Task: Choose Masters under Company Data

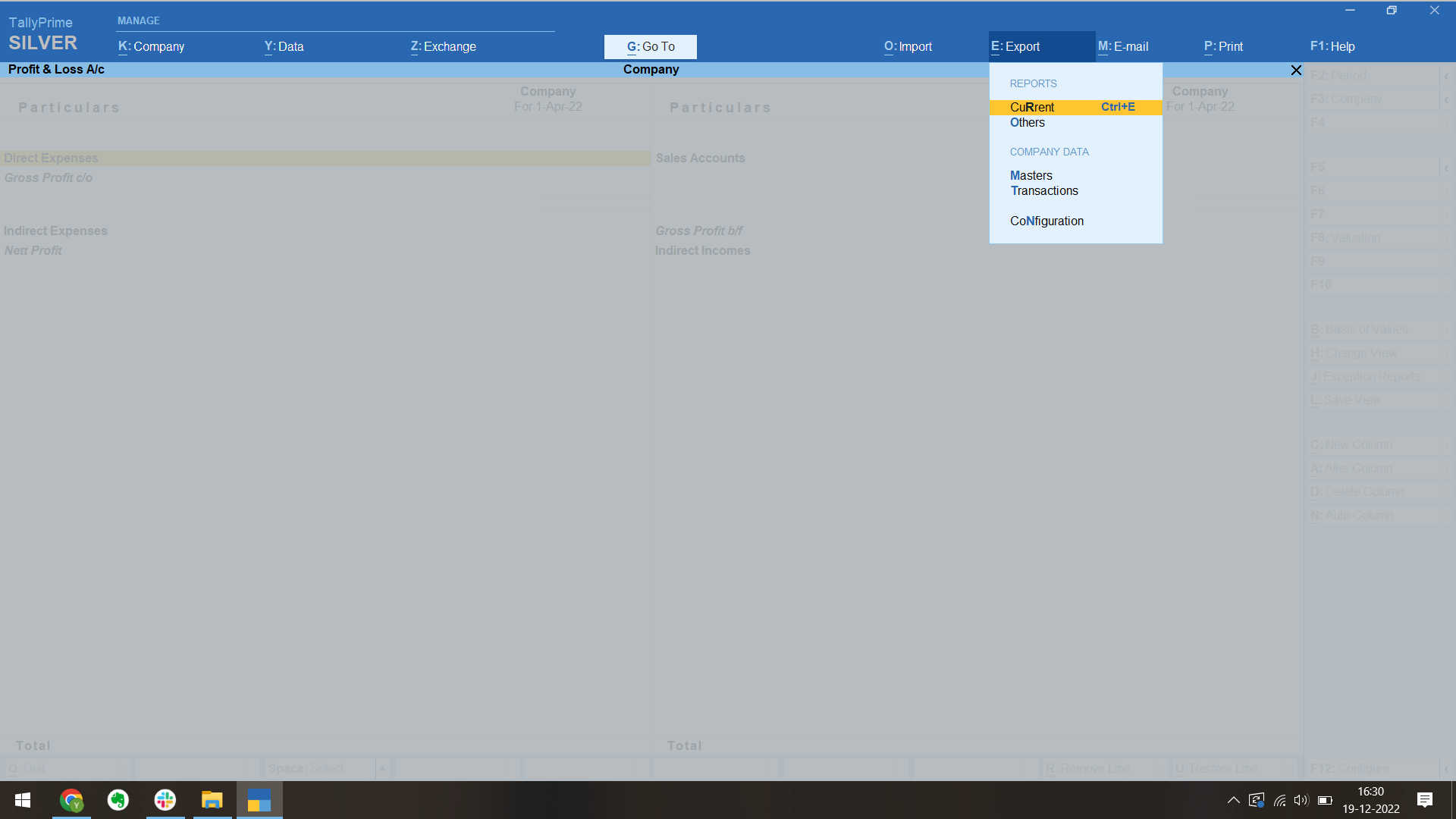Action: tap(1031, 175)
